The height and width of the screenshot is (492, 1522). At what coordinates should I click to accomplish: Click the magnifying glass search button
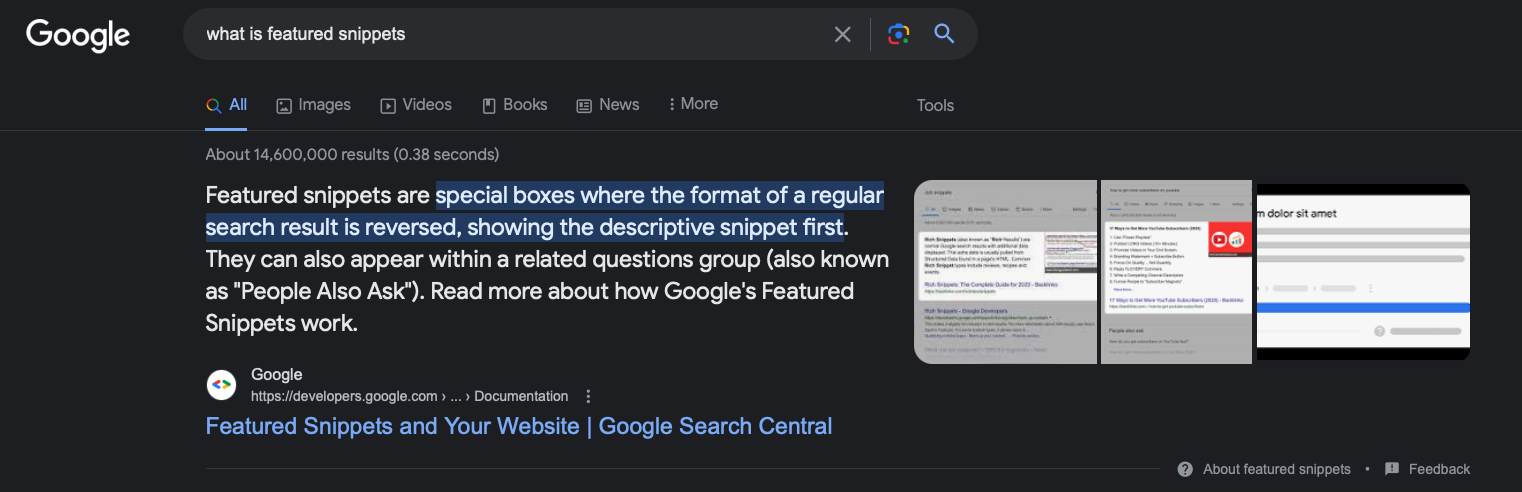pos(945,34)
